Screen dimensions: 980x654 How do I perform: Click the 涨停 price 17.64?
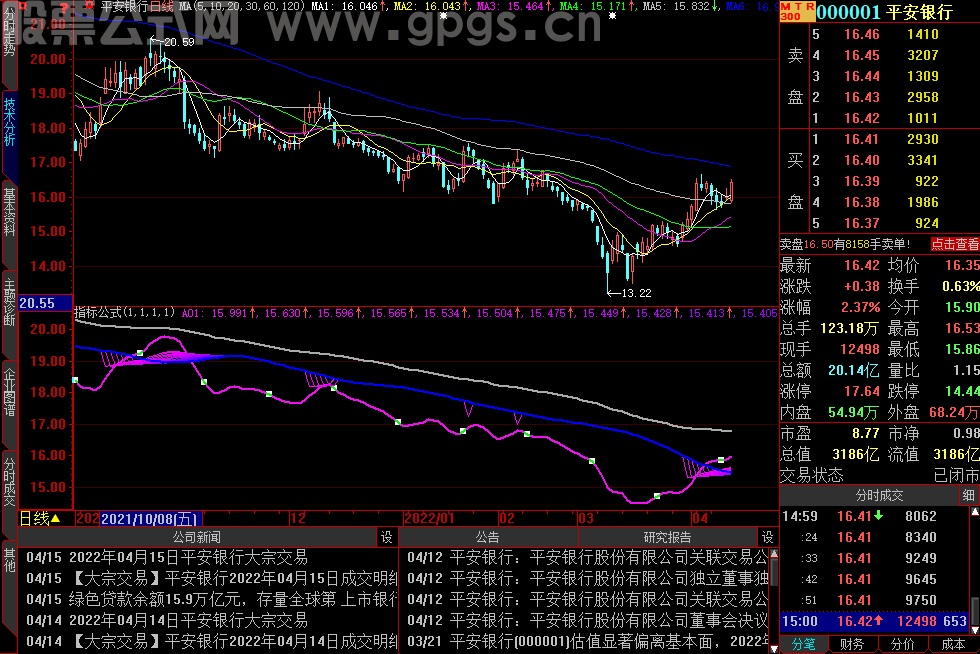pyautogui.click(x=862, y=391)
